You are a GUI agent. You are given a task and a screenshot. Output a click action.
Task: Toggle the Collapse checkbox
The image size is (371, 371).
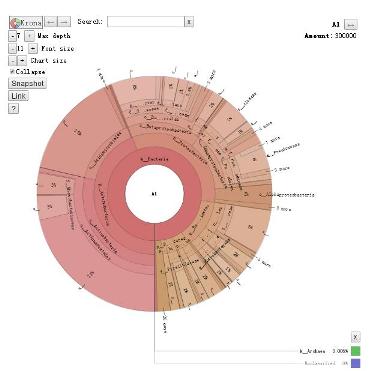12,72
